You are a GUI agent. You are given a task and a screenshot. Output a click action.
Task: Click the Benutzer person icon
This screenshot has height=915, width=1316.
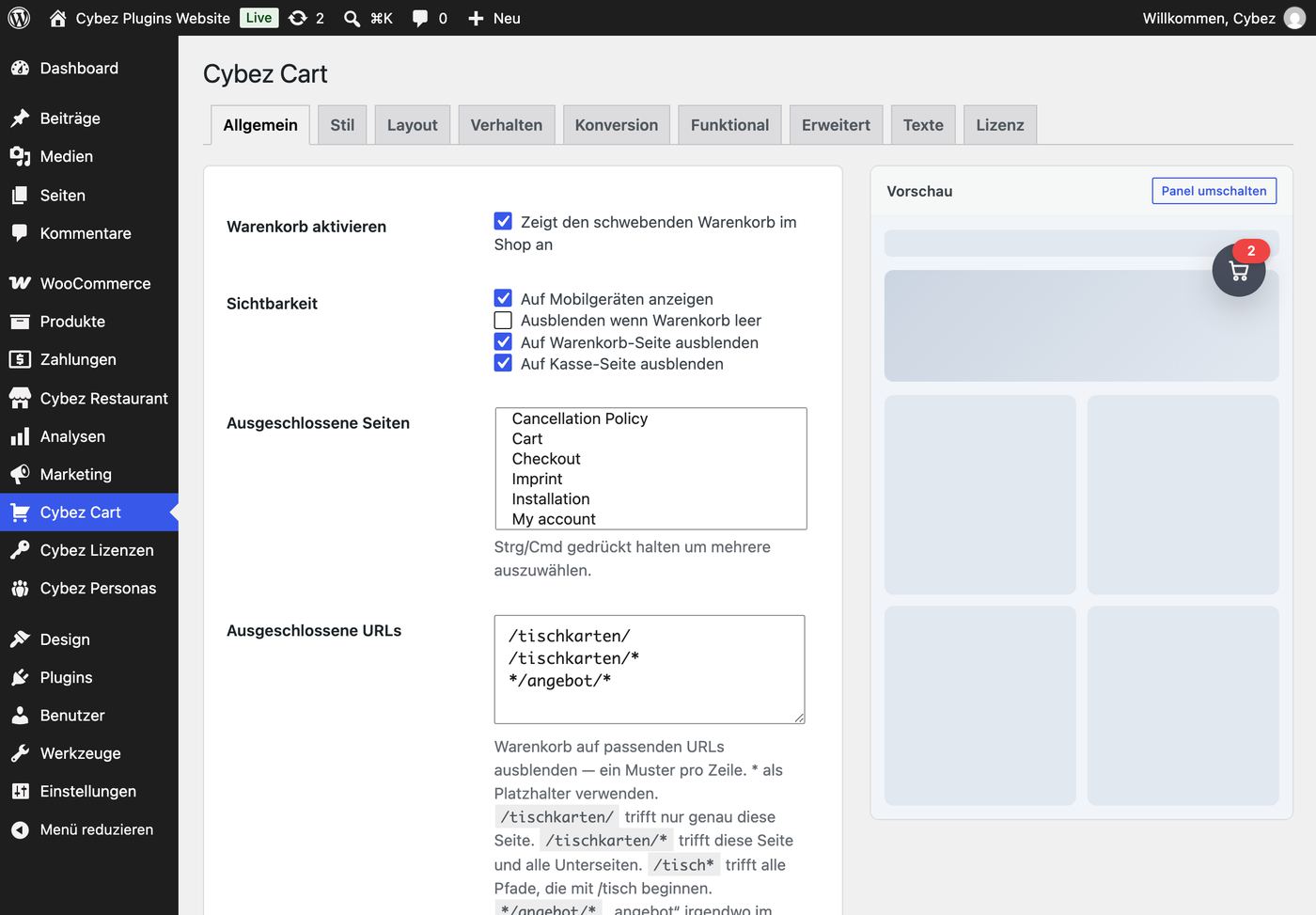click(20, 716)
